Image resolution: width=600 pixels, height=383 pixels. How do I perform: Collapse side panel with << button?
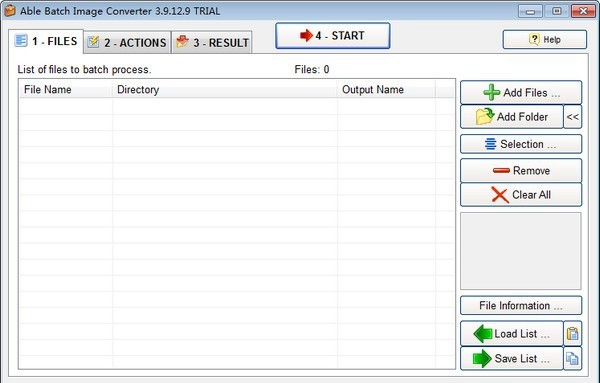(572, 117)
